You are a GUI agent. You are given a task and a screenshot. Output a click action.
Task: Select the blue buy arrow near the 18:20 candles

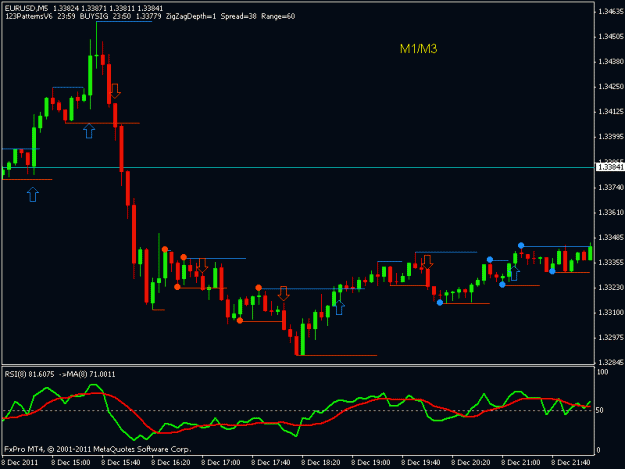click(339, 308)
